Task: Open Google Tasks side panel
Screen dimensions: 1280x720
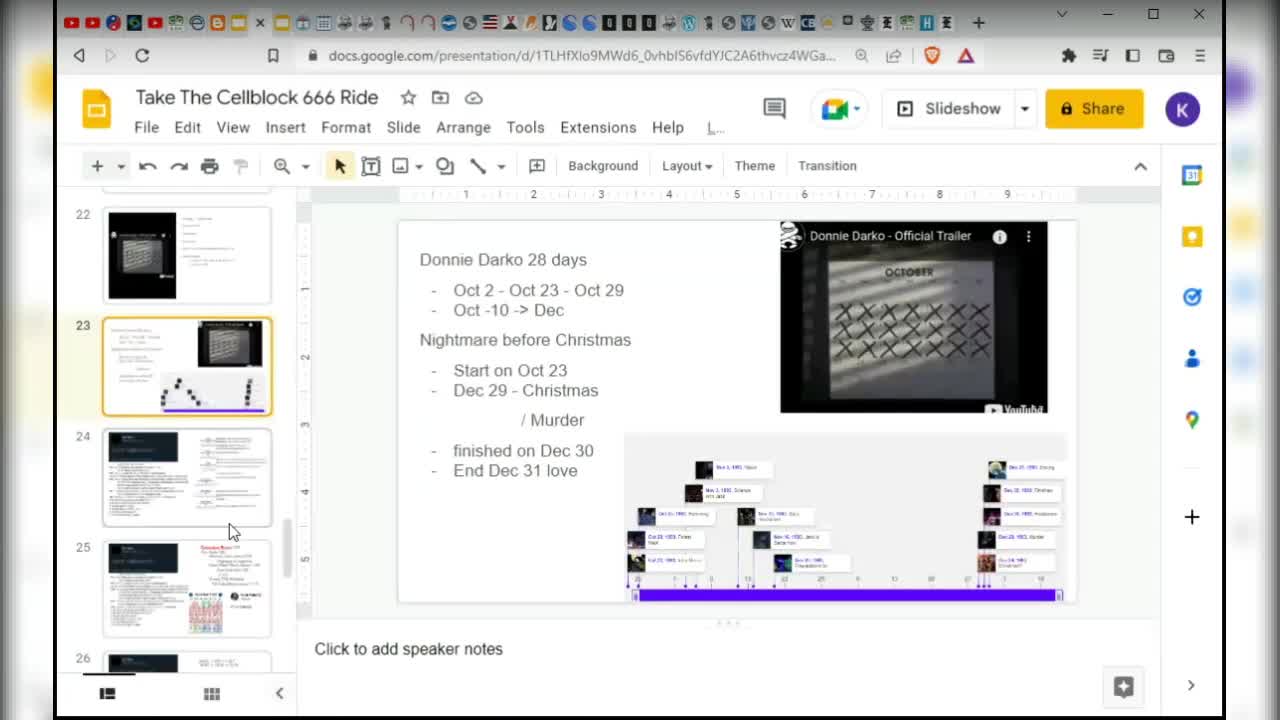Action: [1192, 297]
